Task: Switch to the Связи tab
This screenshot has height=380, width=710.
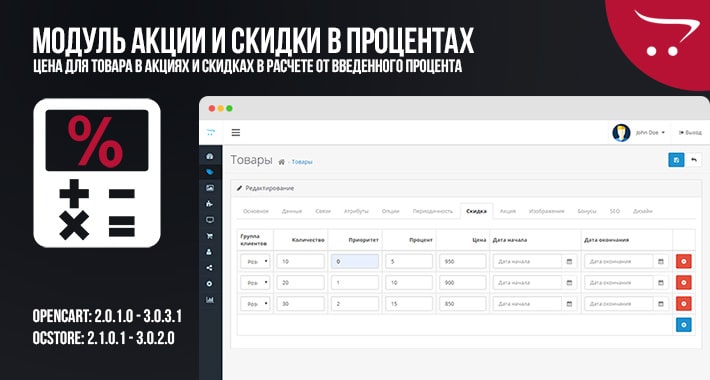Action: point(323,211)
